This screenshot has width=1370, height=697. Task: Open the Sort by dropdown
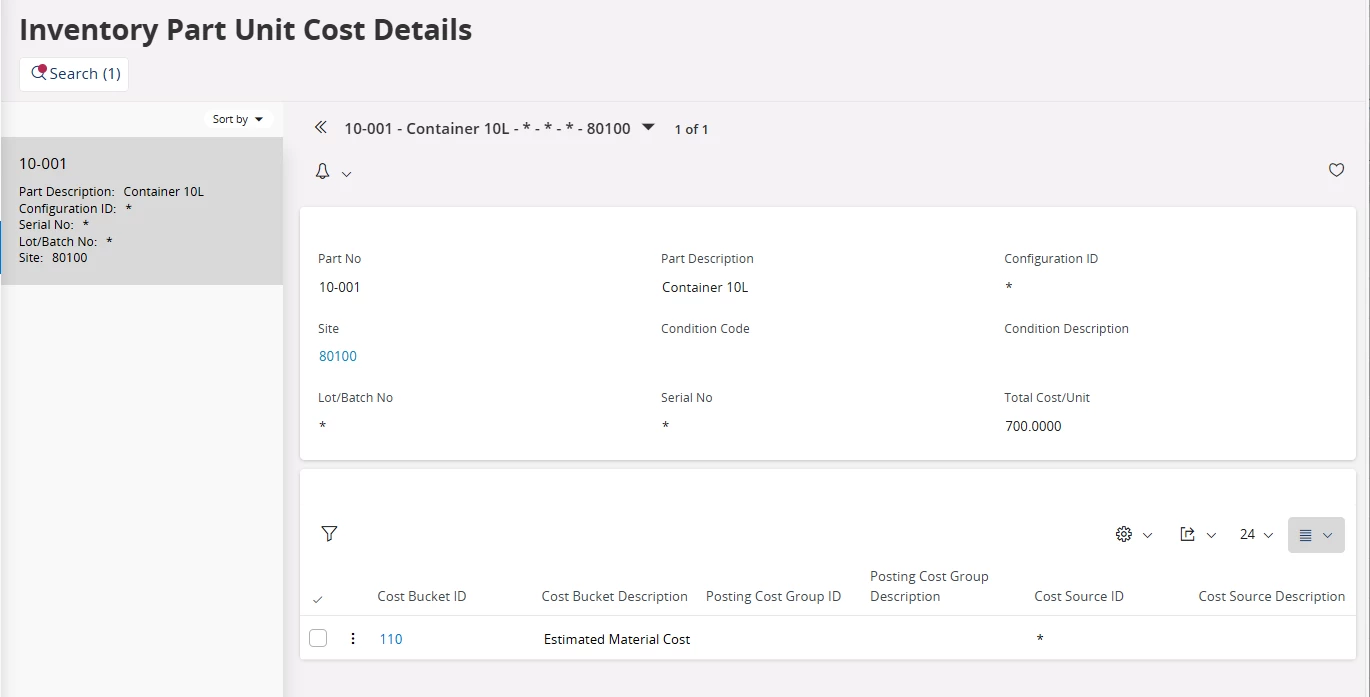[238, 119]
